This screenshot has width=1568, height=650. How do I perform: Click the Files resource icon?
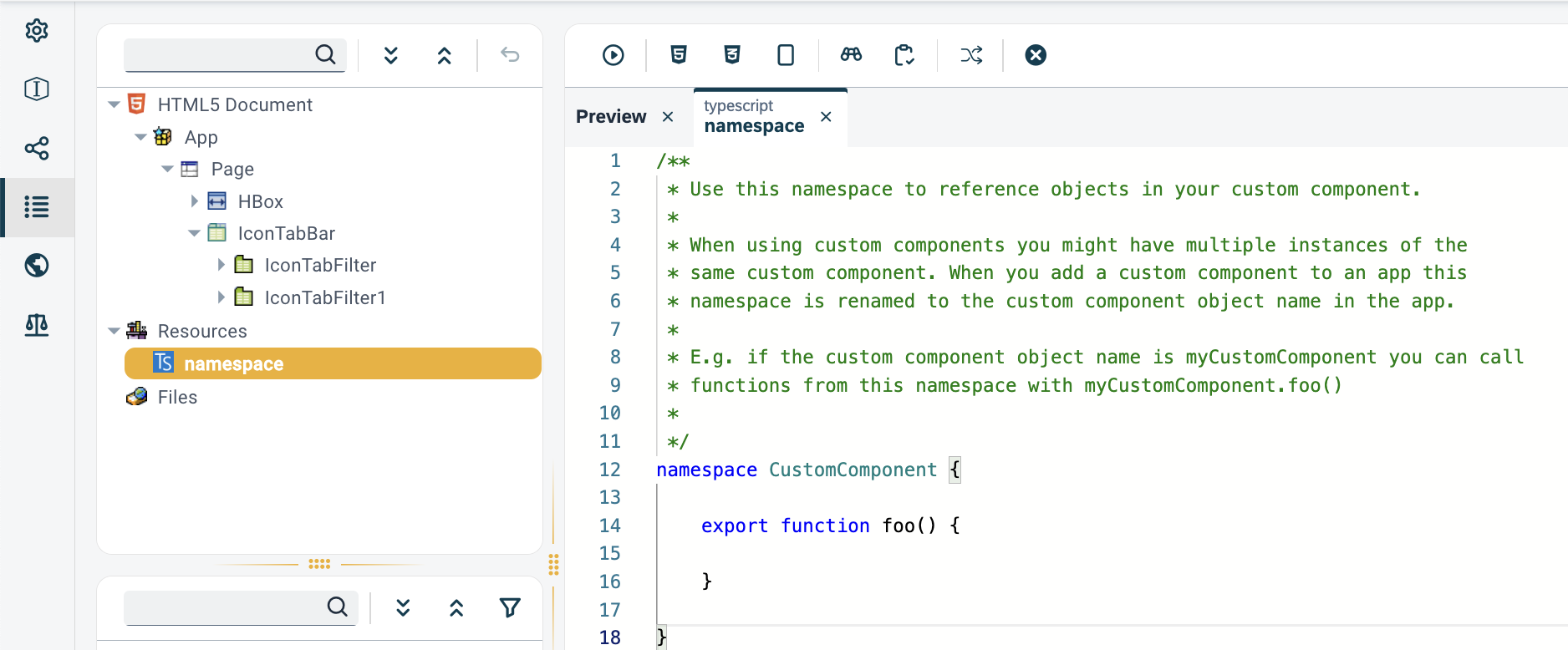coord(136,397)
